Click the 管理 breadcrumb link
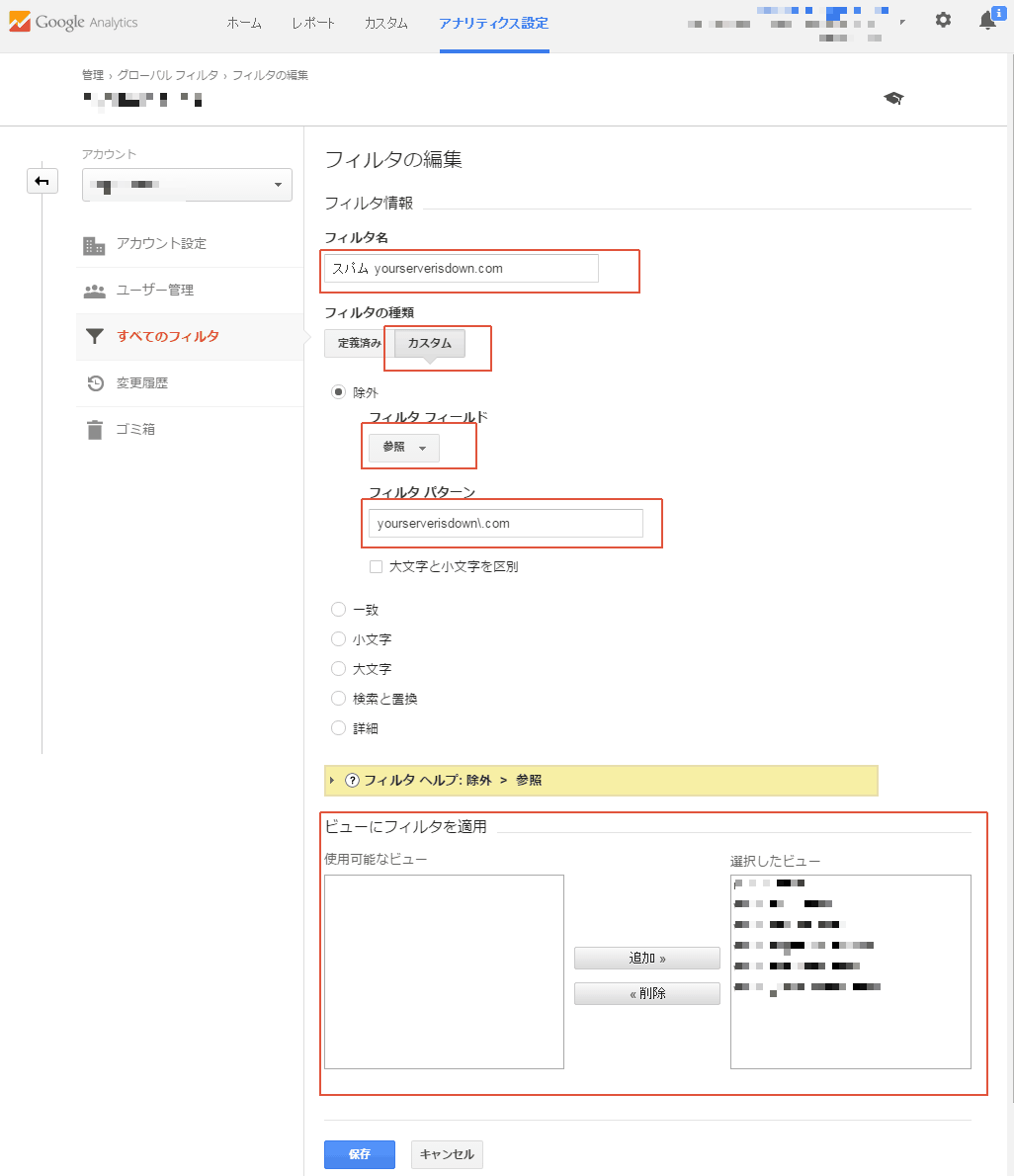 point(93,75)
